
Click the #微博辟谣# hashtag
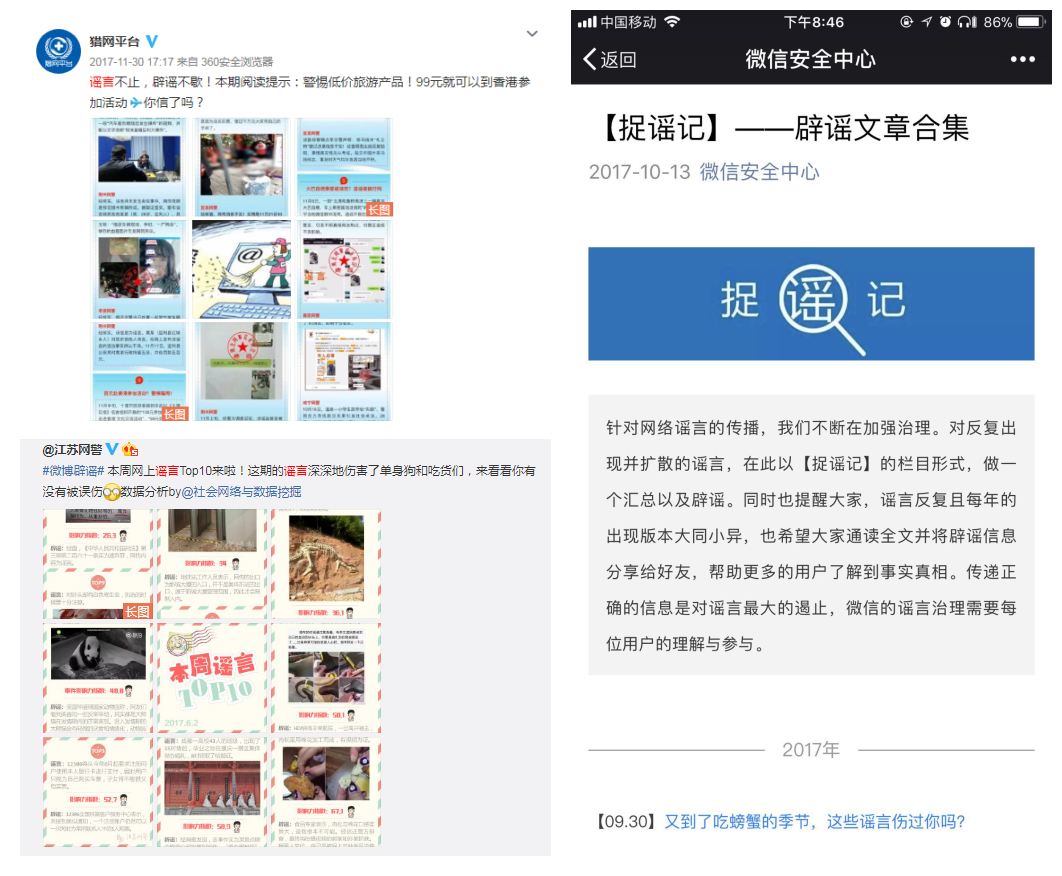point(73,470)
